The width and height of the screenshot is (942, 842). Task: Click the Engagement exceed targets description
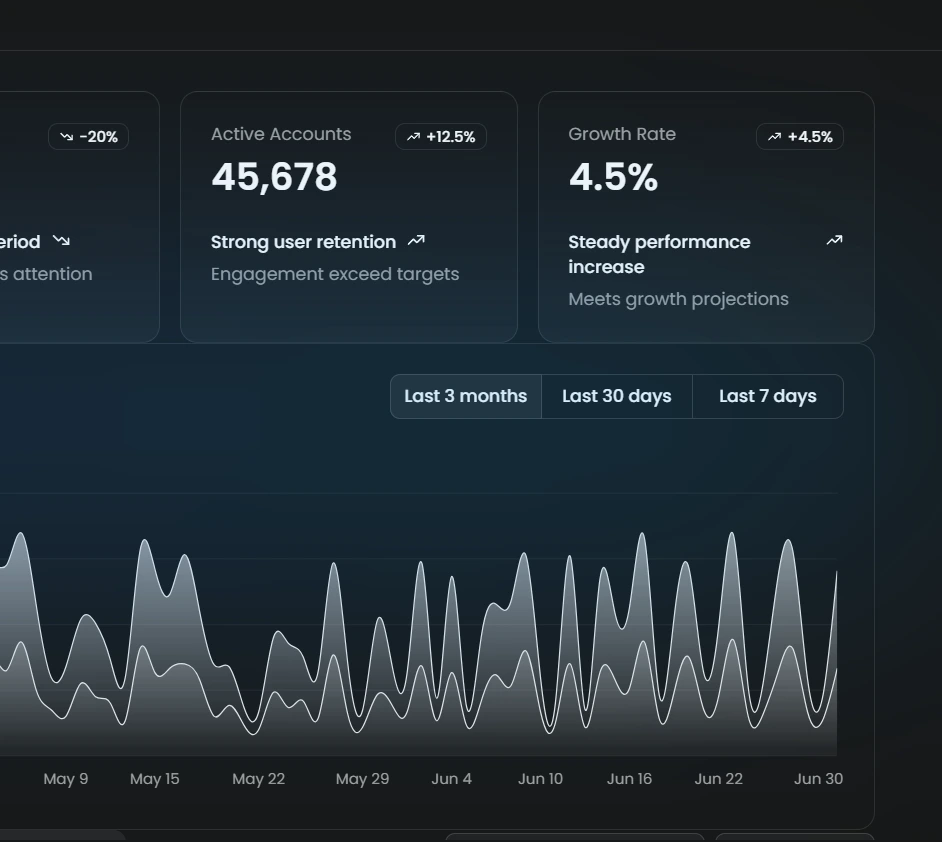(x=335, y=274)
